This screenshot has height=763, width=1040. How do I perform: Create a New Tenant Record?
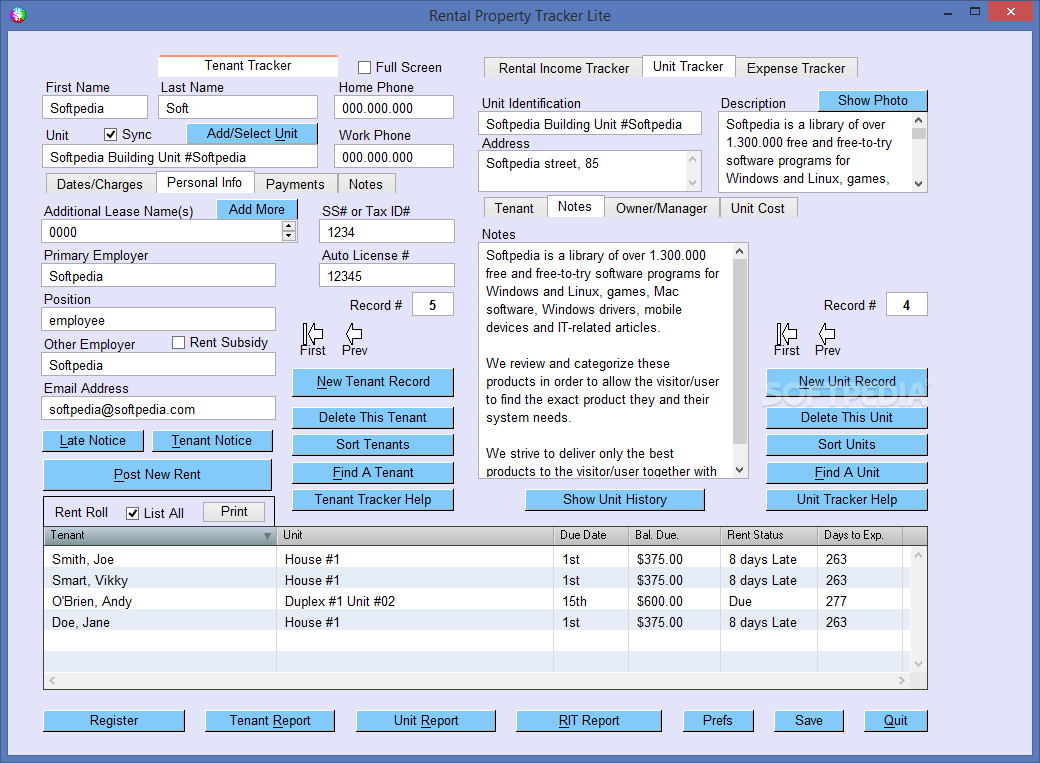point(373,382)
